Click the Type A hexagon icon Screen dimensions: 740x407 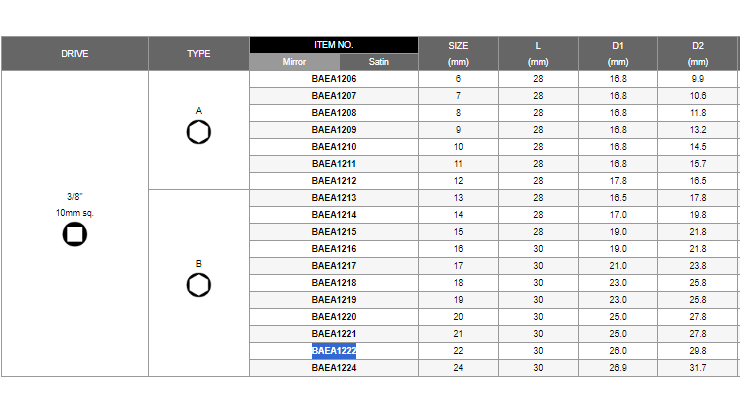click(x=199, y=132)
